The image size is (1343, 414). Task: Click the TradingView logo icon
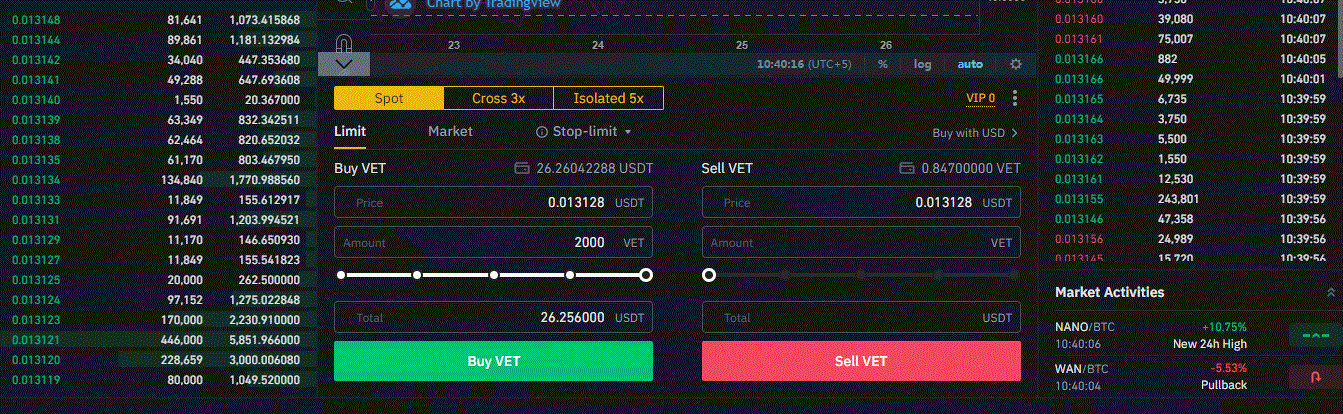[x=401, y=5]
